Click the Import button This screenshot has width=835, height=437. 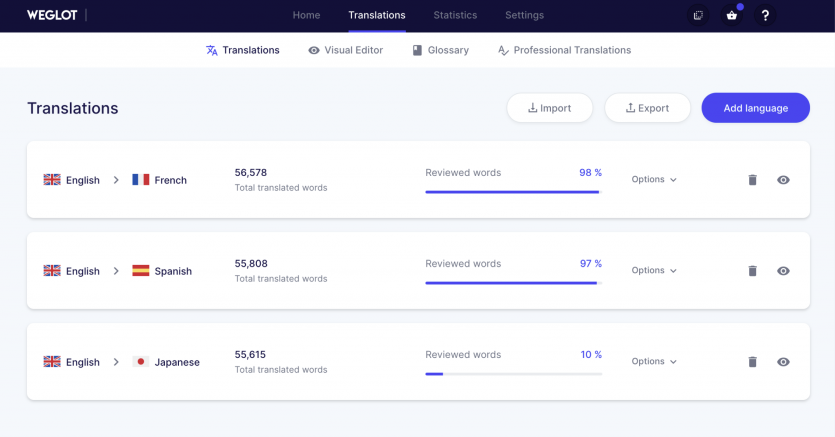pos(550,108)
